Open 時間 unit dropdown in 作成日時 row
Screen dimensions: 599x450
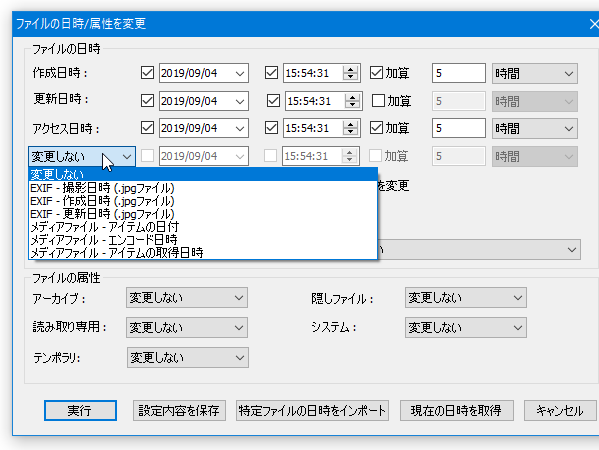tap(534, 73)
